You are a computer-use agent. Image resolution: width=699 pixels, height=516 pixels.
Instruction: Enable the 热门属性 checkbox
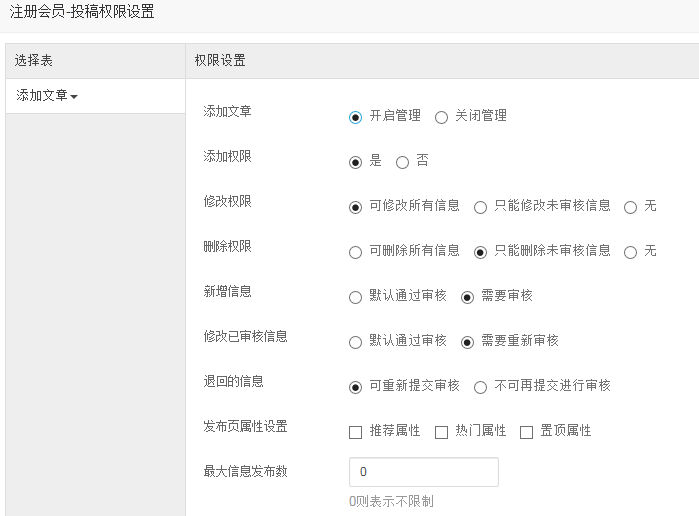[441, 432]
